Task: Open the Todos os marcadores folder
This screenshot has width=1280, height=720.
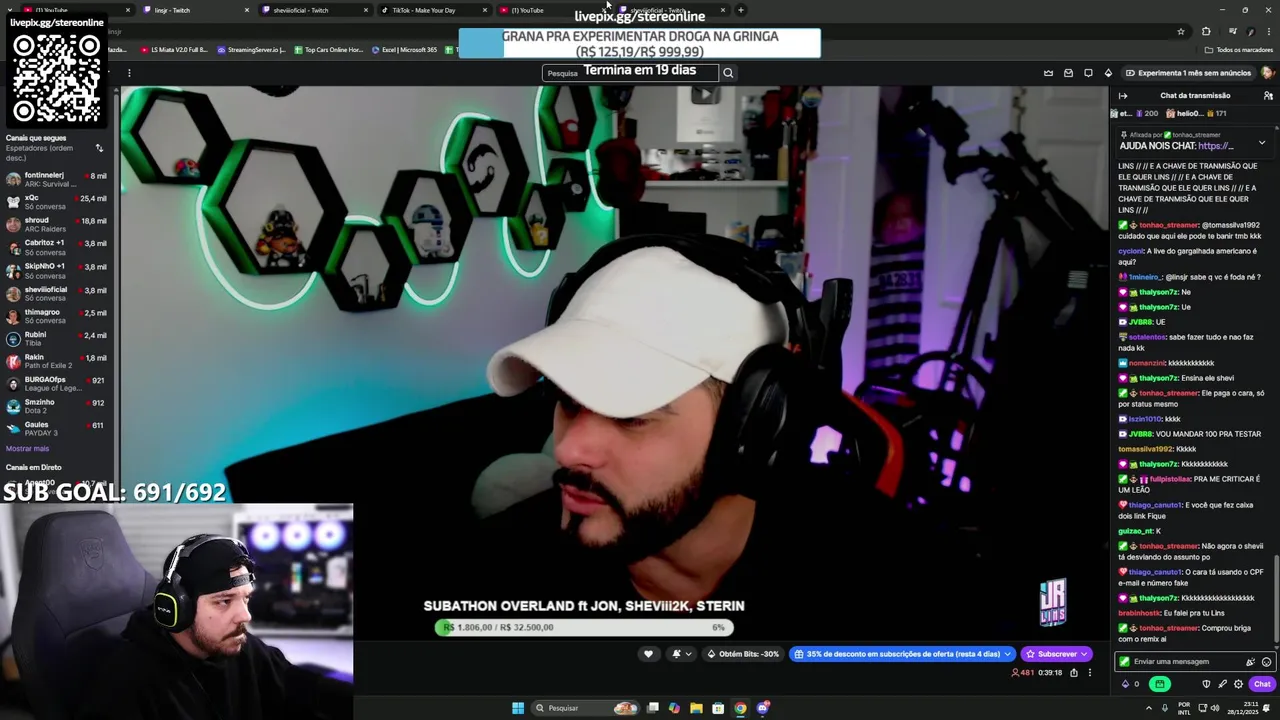Action: click(1238, 50)
